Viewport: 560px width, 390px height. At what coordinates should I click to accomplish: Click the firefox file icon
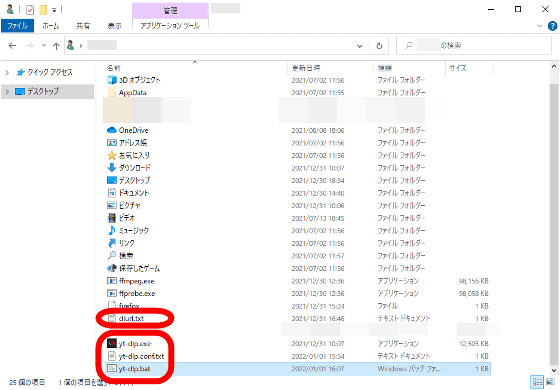112,306
